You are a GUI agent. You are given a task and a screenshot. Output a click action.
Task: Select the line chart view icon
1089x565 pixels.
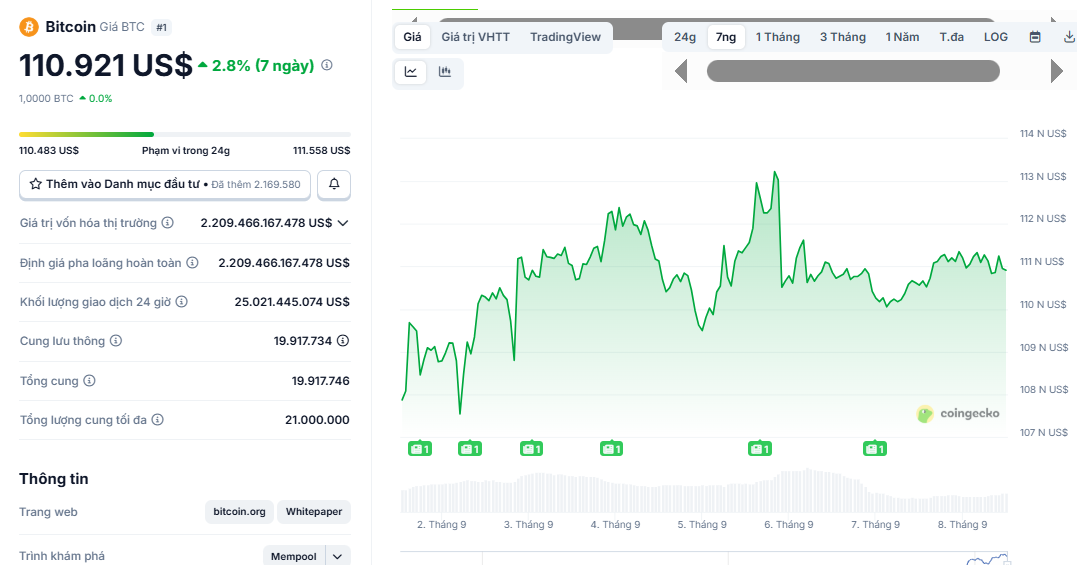coord(411,72)
